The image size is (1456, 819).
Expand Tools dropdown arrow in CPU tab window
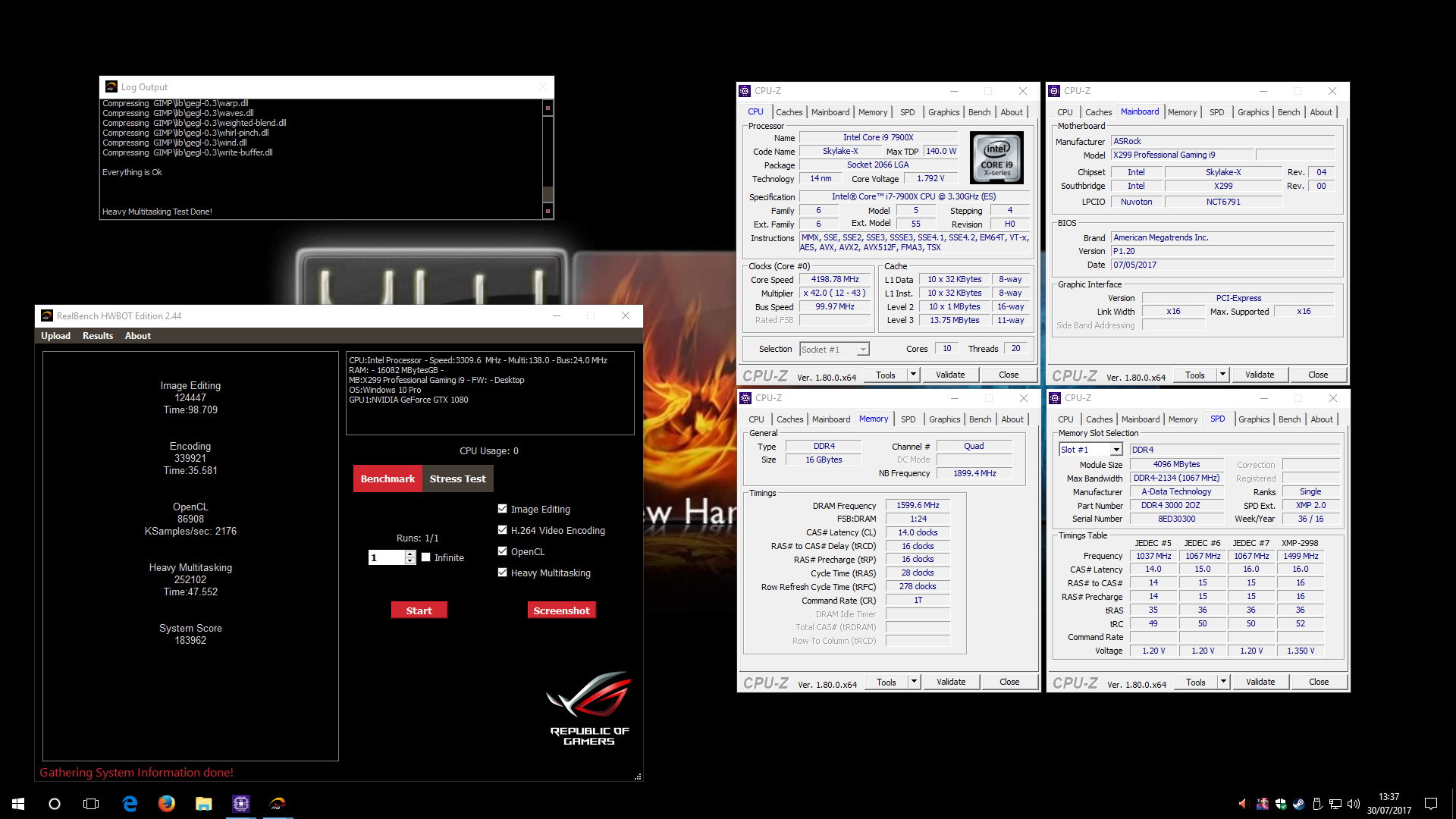(x=913, y=375)
